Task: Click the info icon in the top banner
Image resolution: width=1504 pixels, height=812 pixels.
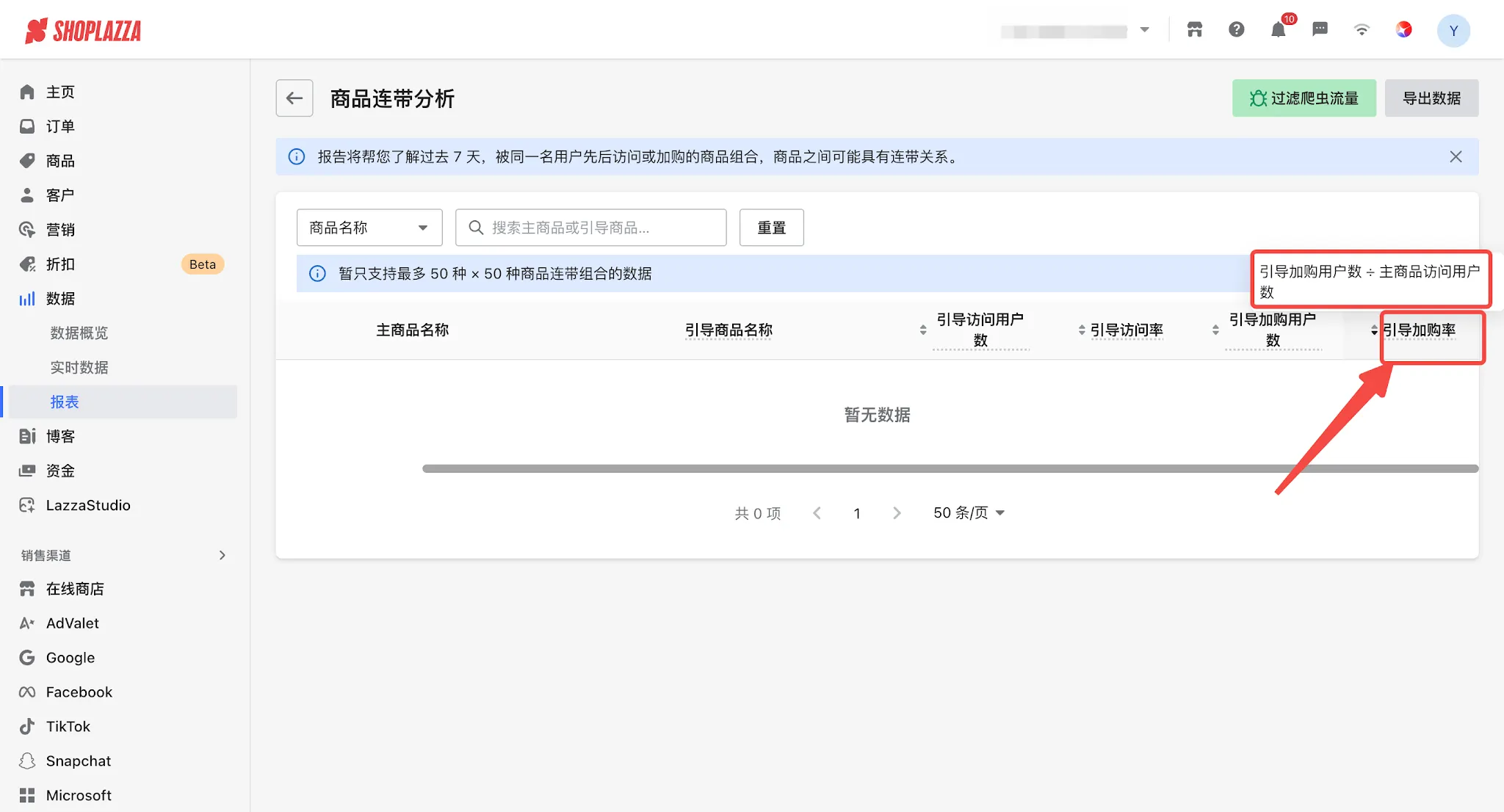Action: tap(297, 156)
